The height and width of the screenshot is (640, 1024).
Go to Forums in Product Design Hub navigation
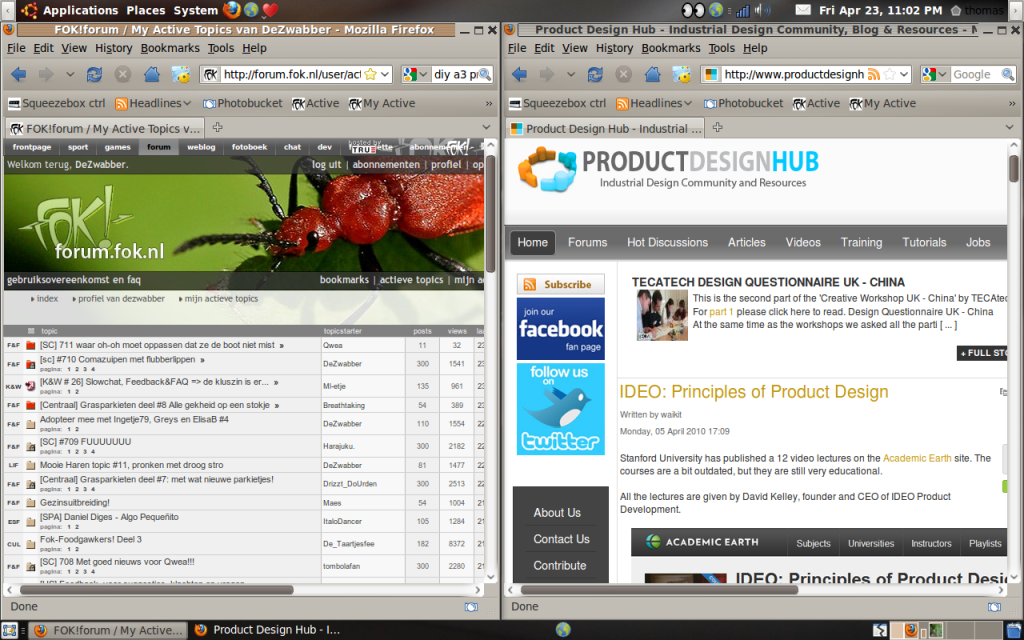coord(587,242)
